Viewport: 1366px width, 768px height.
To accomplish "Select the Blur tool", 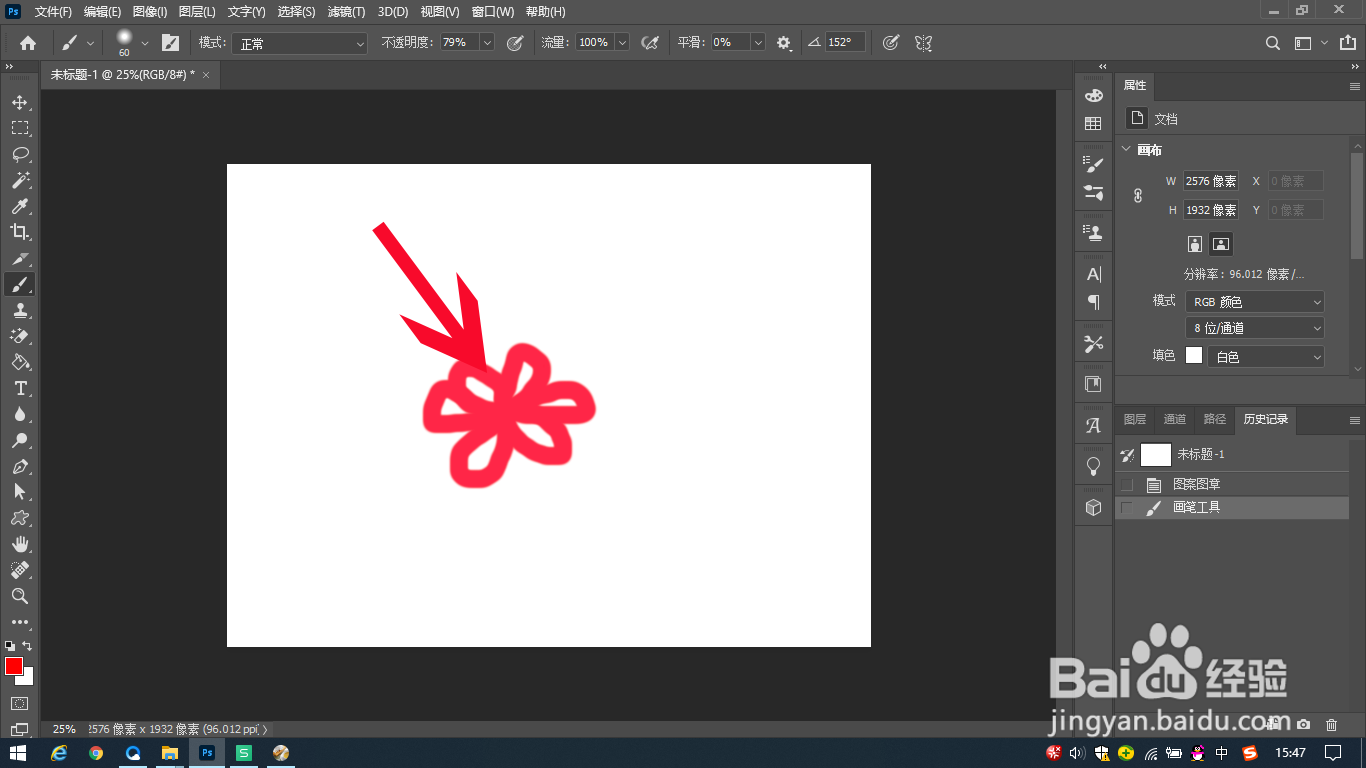I will tap(20, 414).
